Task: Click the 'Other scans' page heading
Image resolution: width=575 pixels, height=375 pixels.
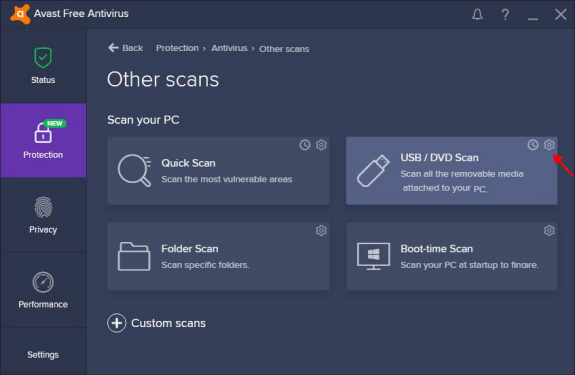Action: click(x=163, y=79)
